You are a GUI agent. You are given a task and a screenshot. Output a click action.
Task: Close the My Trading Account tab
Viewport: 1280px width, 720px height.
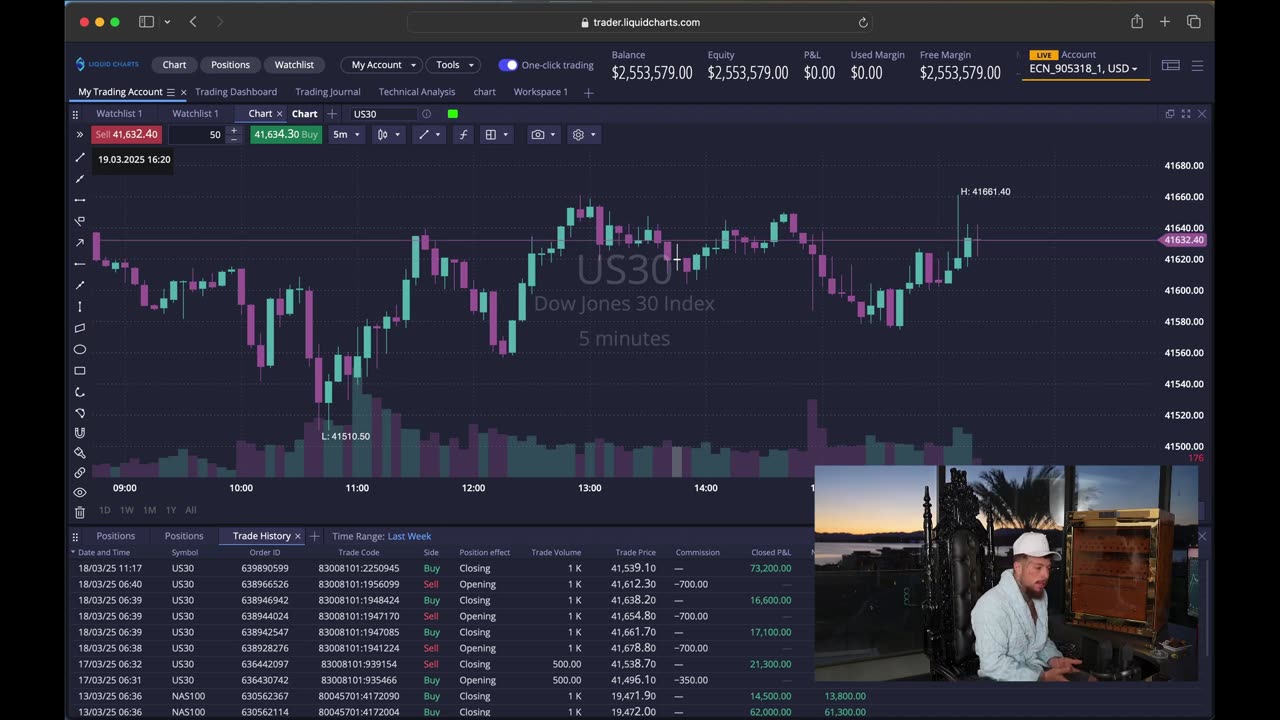[x=183, y=92]
